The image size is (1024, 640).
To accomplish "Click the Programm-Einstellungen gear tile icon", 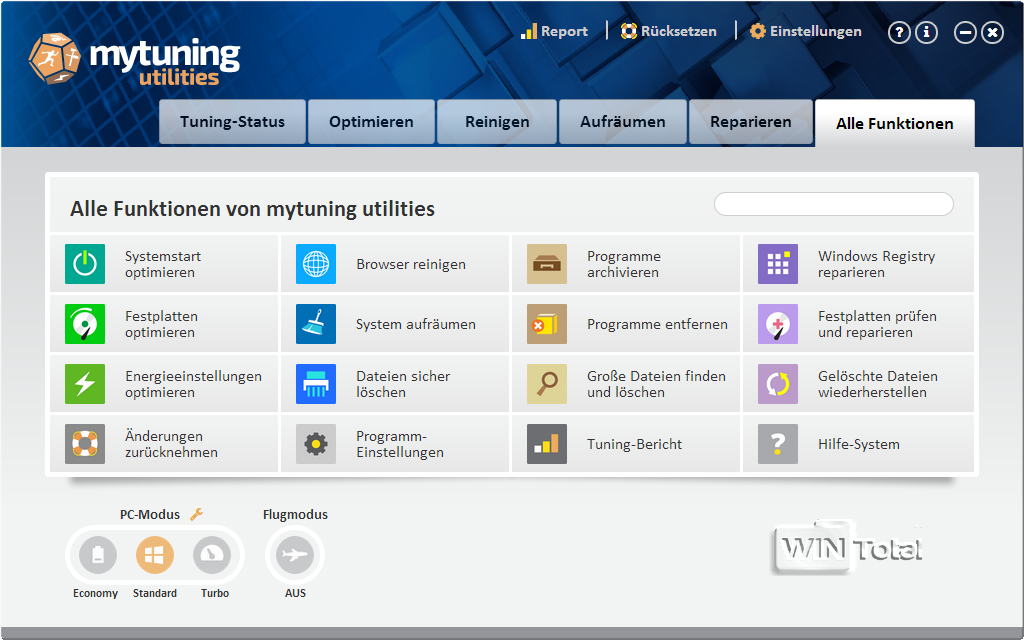I will (x=316, y=444).
